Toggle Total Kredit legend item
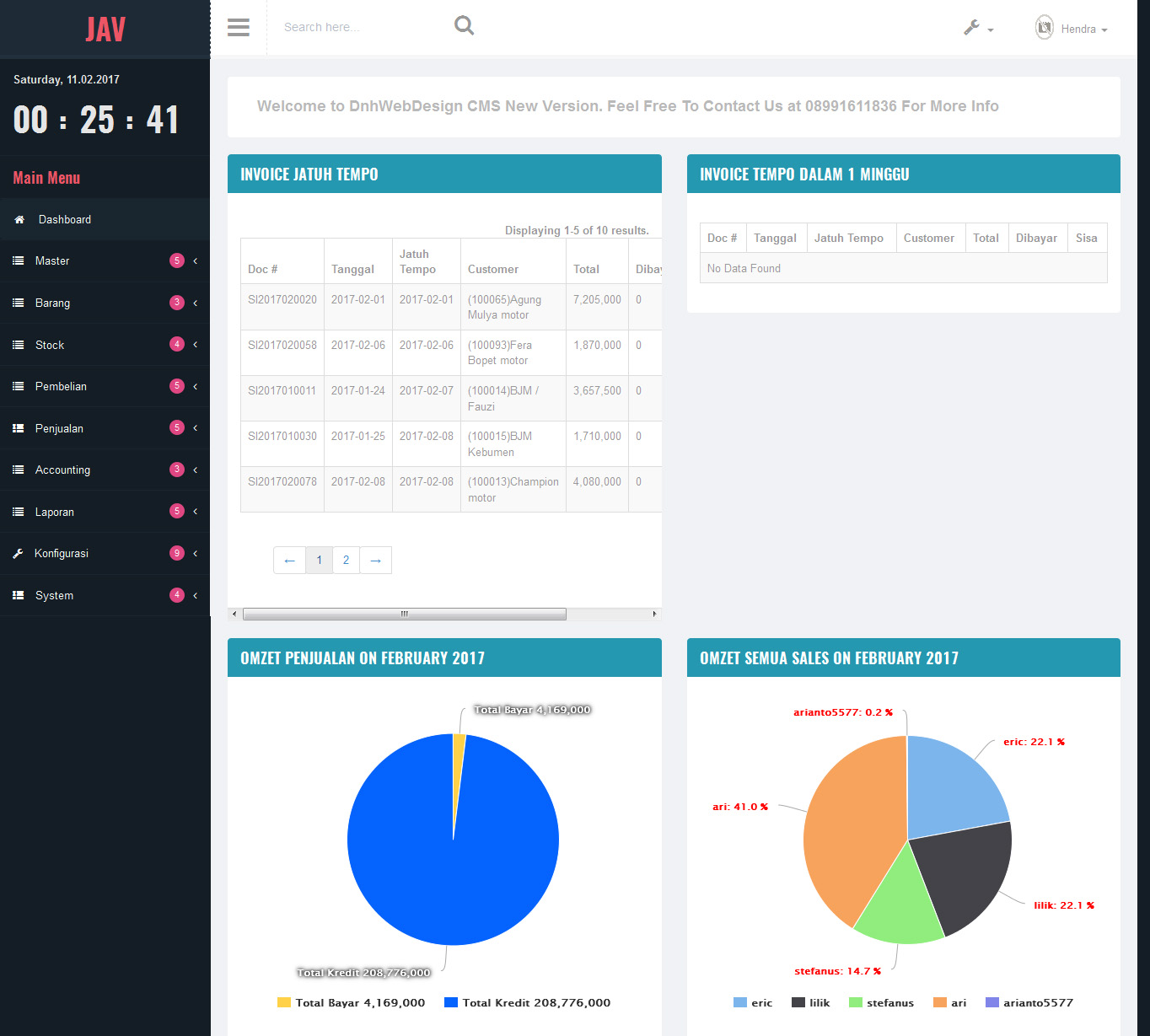 pyautogui.click(x=527, y=1002)
